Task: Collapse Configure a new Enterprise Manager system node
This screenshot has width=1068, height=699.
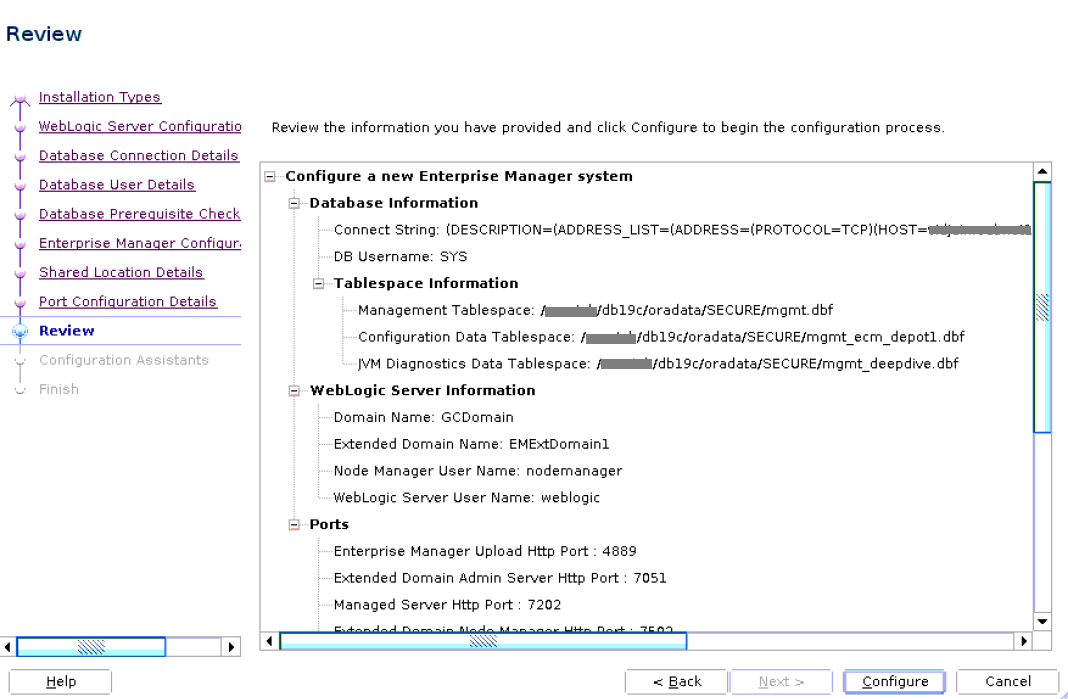Action: point(270,176)
